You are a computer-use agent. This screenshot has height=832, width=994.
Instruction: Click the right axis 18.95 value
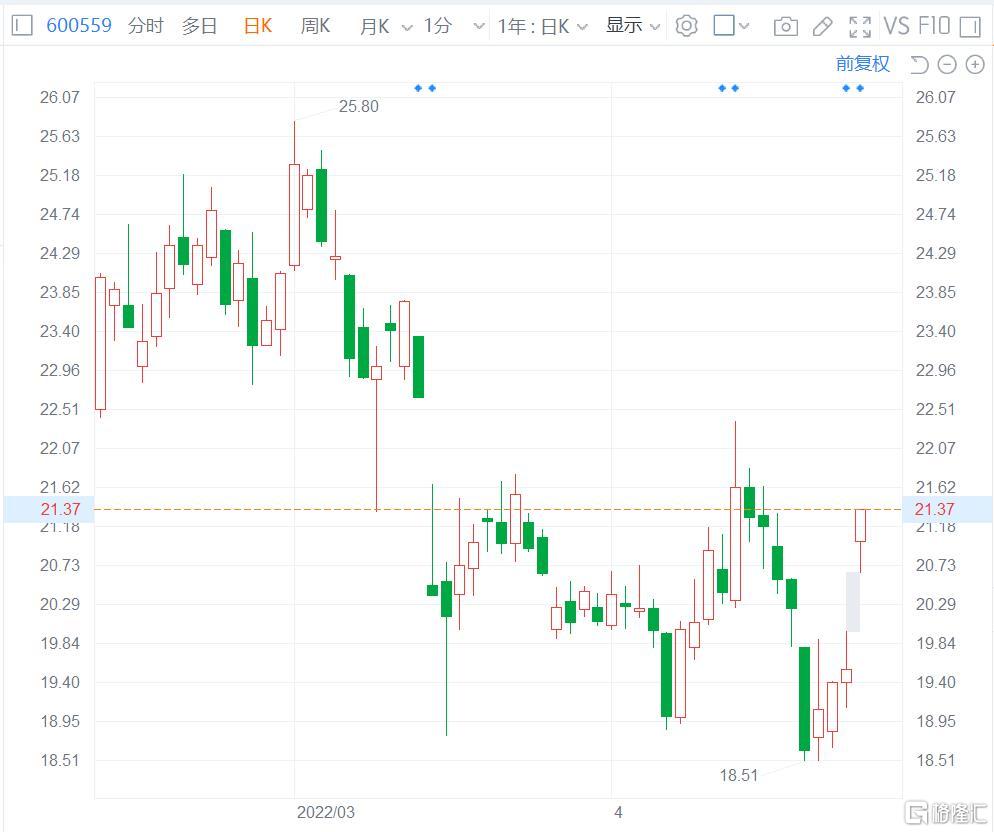[936, 721]
